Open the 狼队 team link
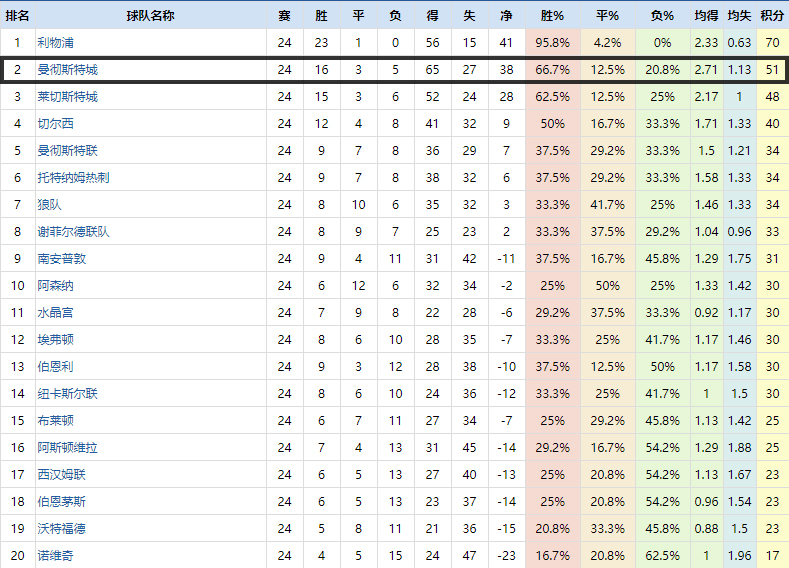Screen dimensions: 789x568 pyautogui.click(x=49, y=205)
